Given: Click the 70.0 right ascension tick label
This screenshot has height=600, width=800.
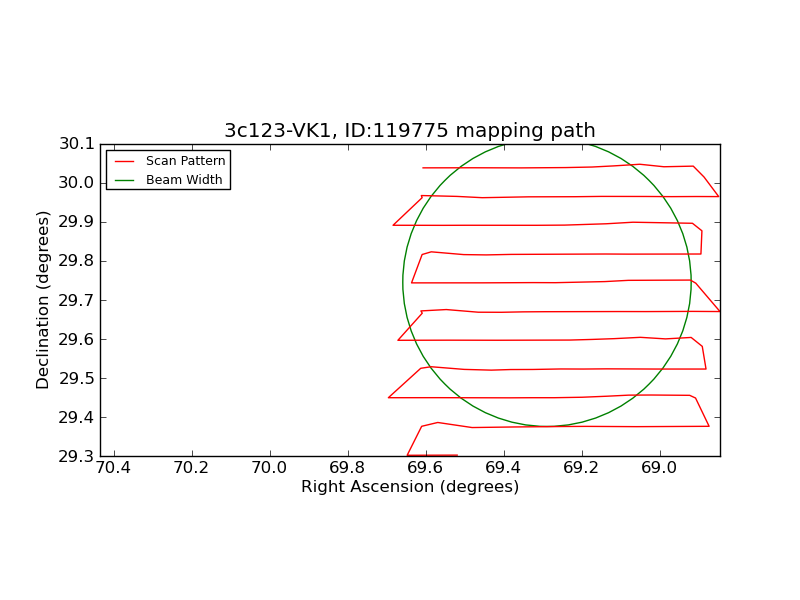Looking at the screenshot, I should [x=269, y=468].
